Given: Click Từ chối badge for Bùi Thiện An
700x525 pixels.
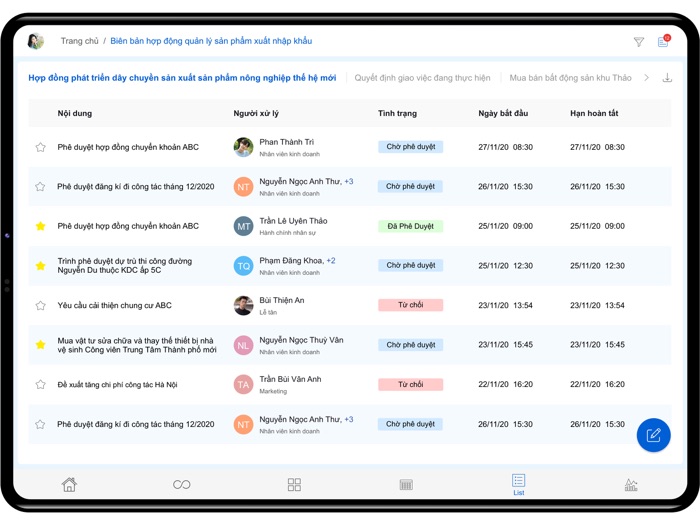Looking at the screenshot, I should [411, 305].
